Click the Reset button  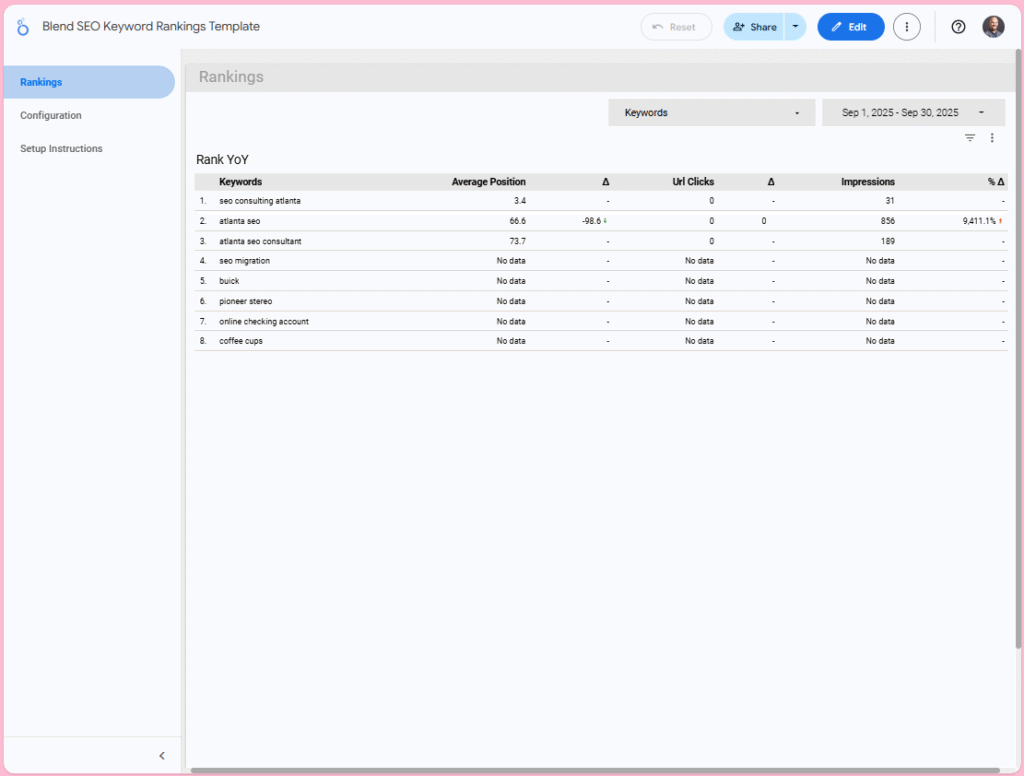click(x=676, y=26)
